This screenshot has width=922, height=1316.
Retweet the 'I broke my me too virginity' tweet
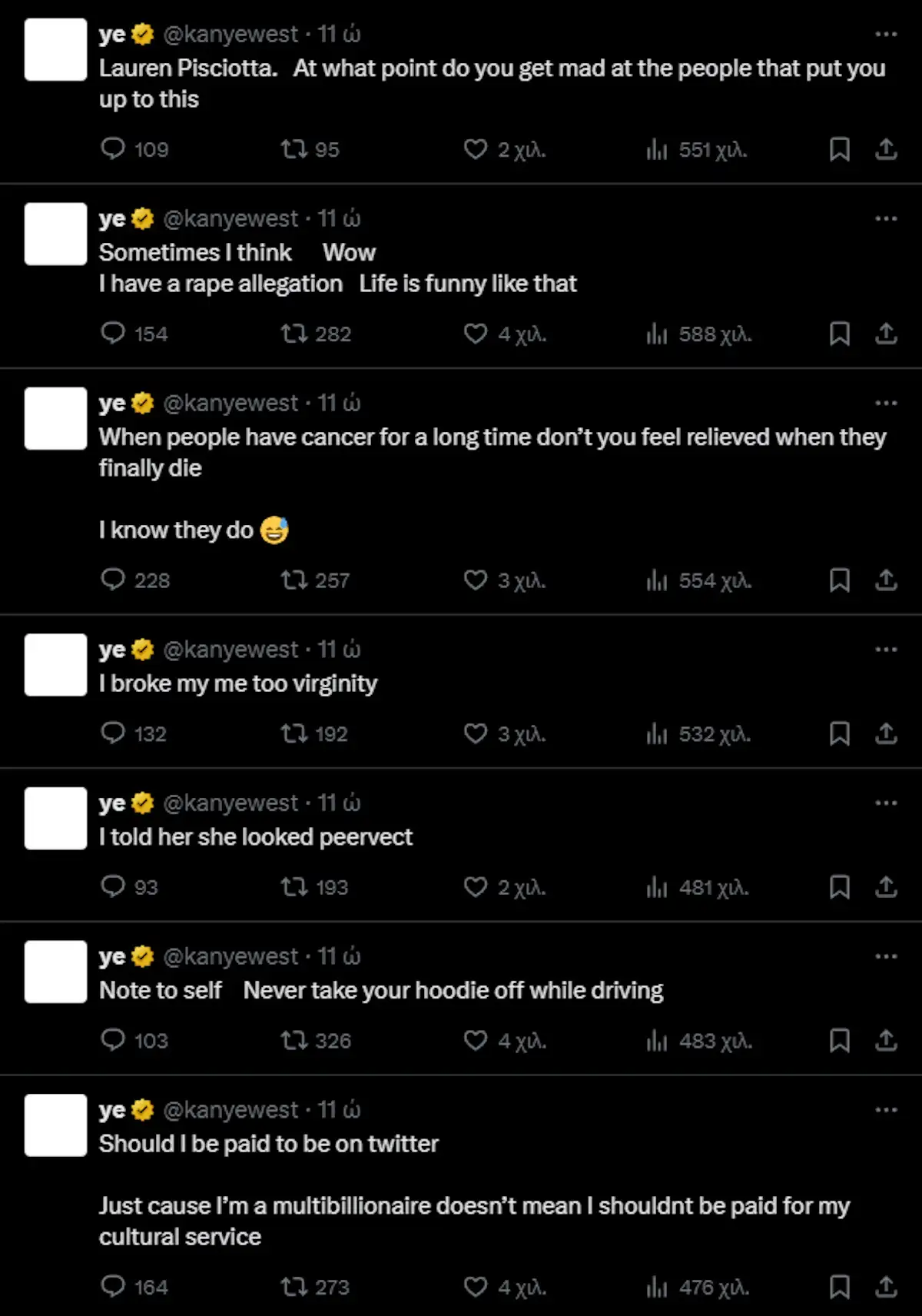click(x=294, y=733)
